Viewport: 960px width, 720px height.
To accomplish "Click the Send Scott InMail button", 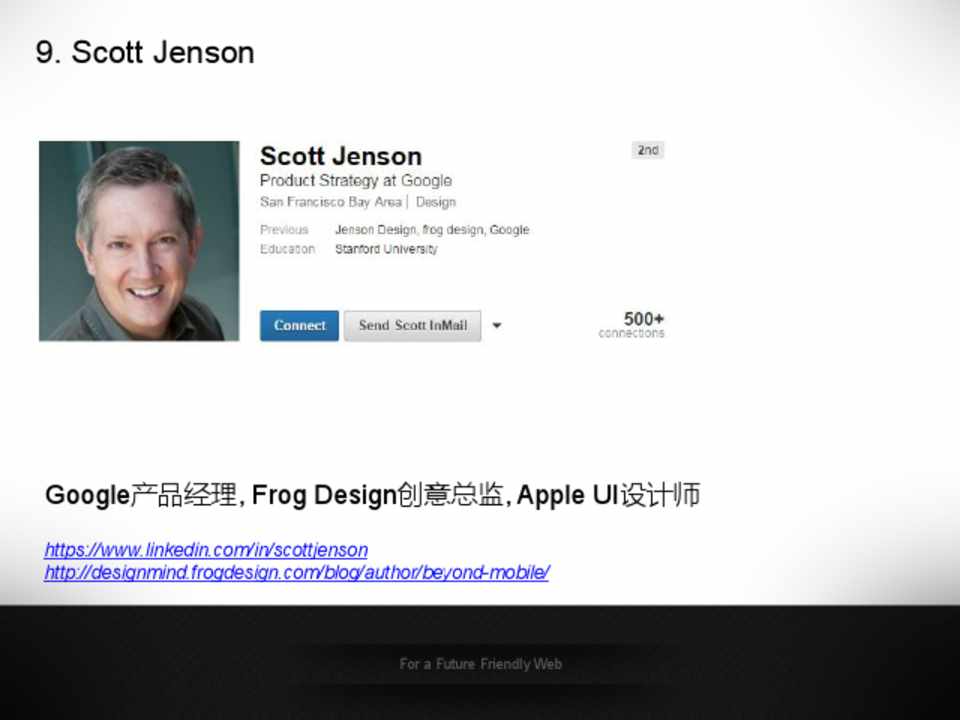I will point(413,326).
